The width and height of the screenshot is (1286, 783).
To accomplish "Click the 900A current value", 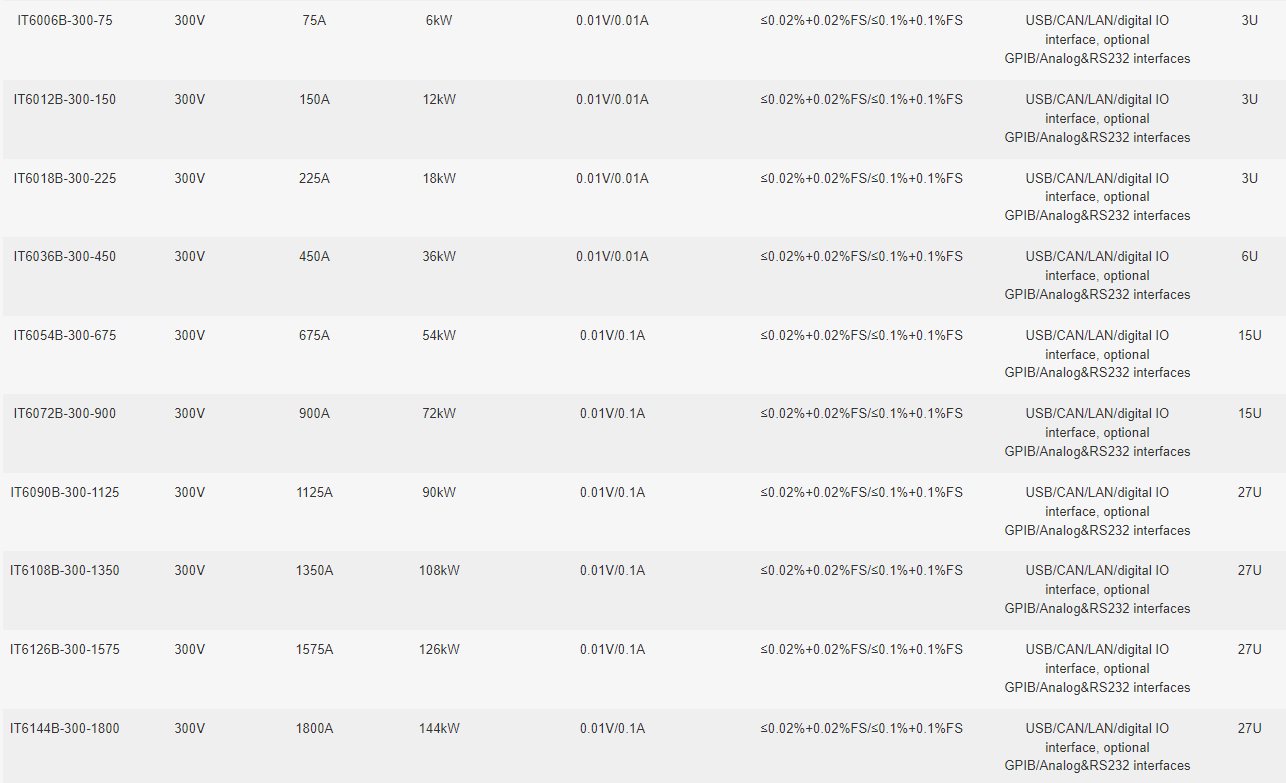I will click(x=314, y=414).
